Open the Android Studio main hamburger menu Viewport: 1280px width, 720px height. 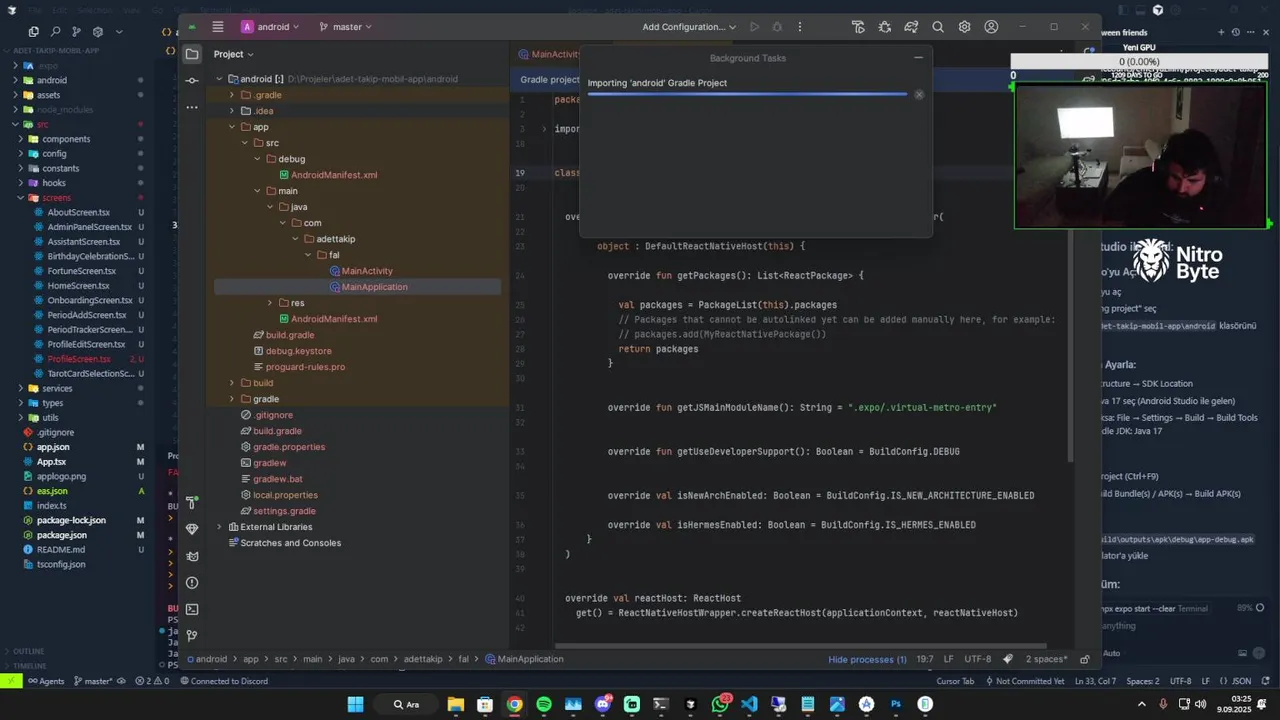click(218, 27)
